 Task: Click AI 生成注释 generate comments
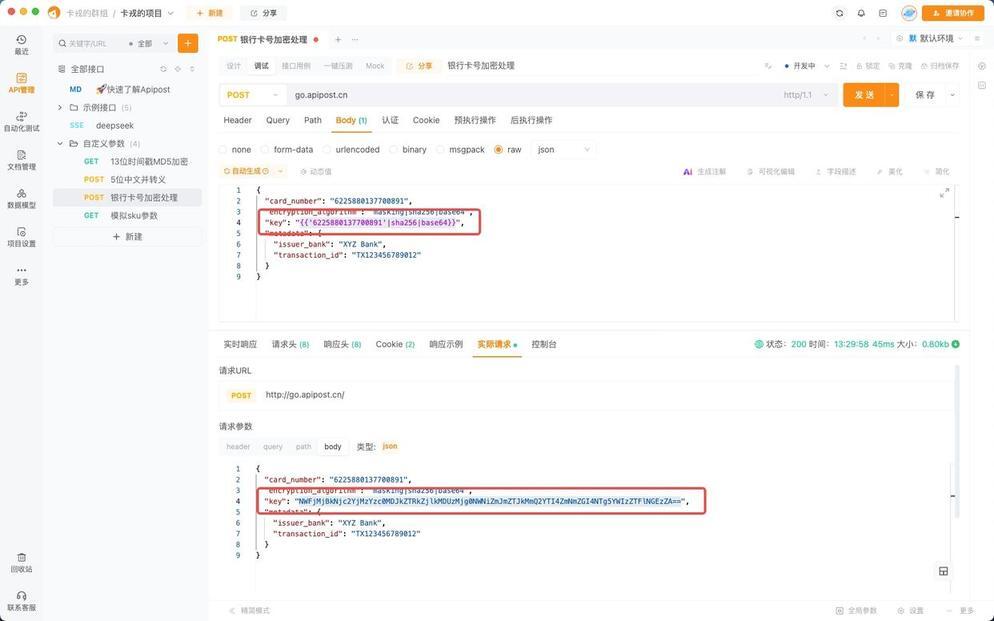point(704,172)
